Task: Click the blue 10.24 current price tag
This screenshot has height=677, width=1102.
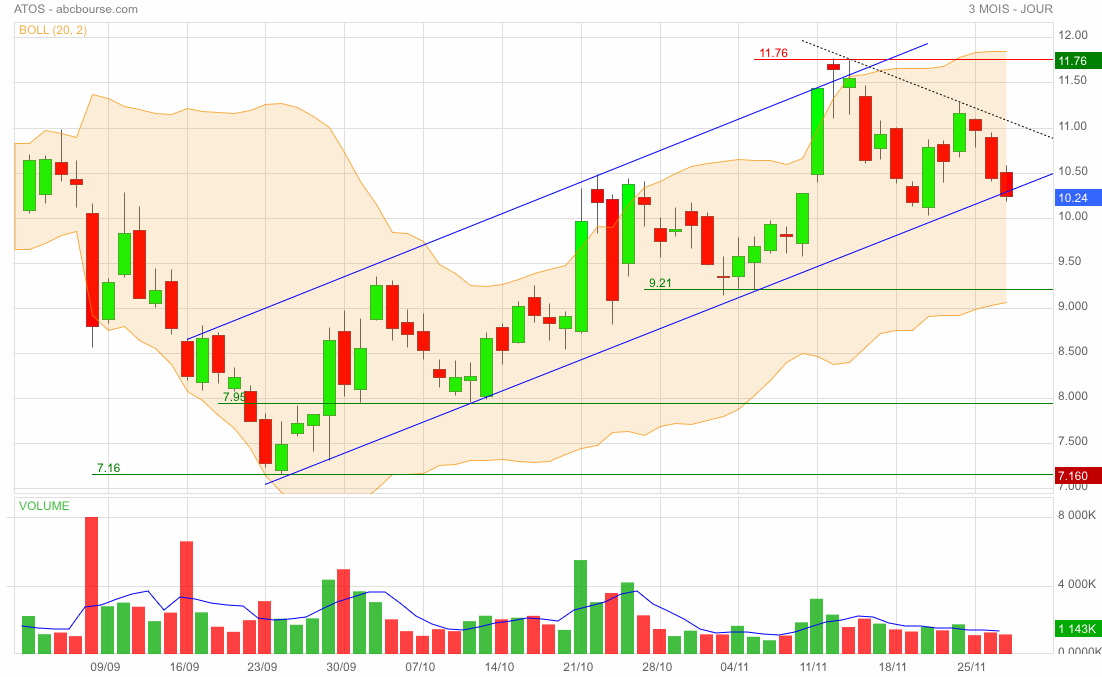Action: point(1078,198)
